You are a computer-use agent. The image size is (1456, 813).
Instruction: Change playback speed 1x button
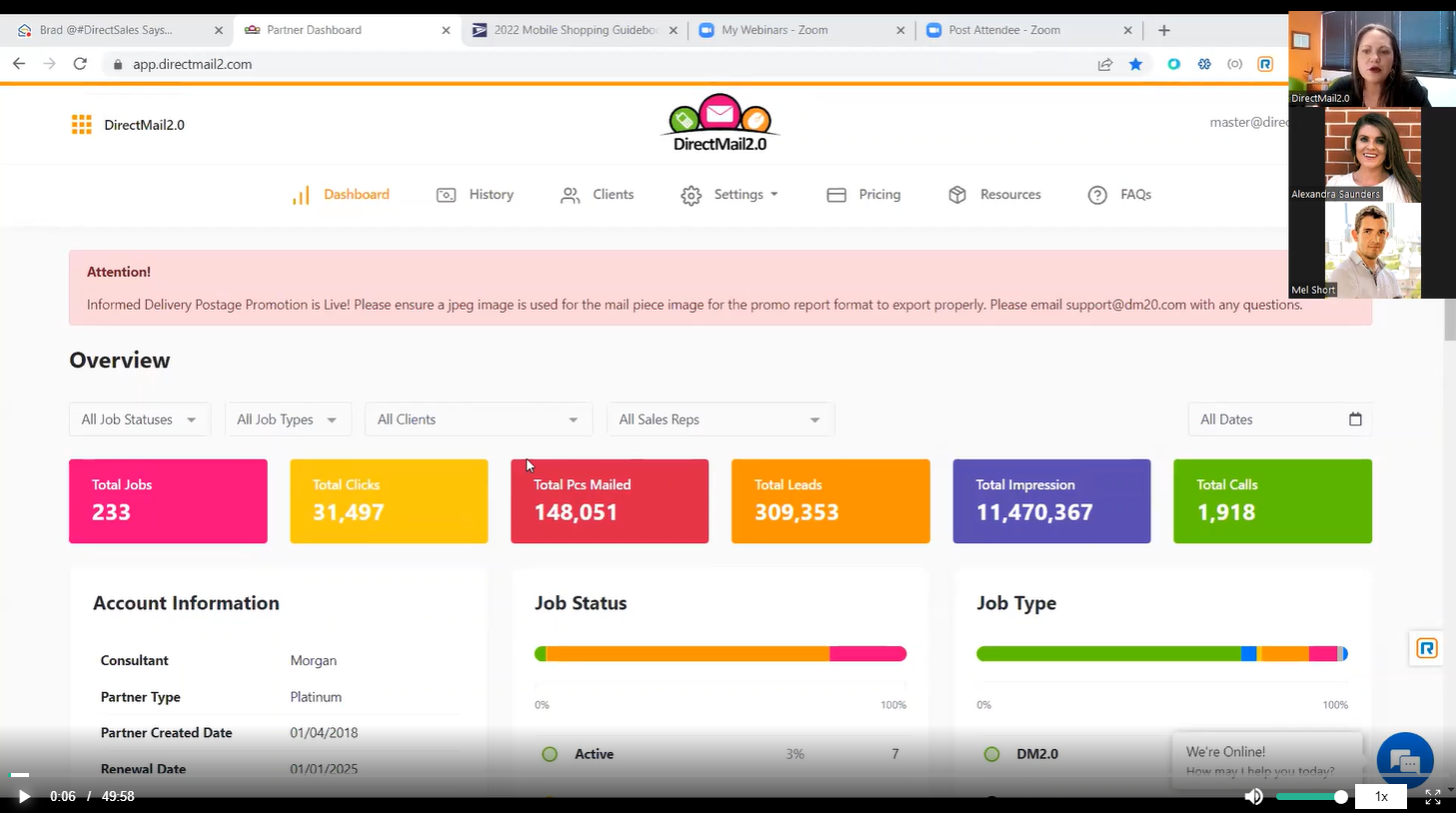tap(1381, 796)
